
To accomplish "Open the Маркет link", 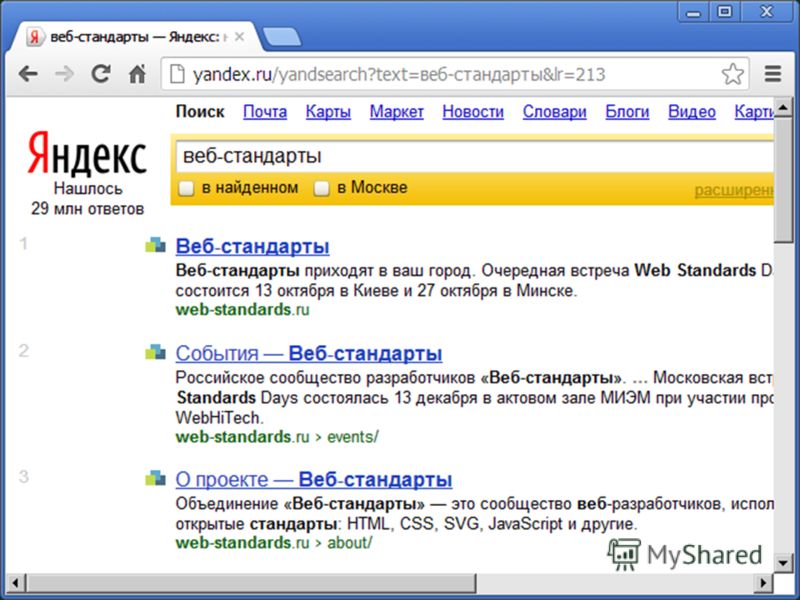I will pyautogui.click(x=396, y=112).
